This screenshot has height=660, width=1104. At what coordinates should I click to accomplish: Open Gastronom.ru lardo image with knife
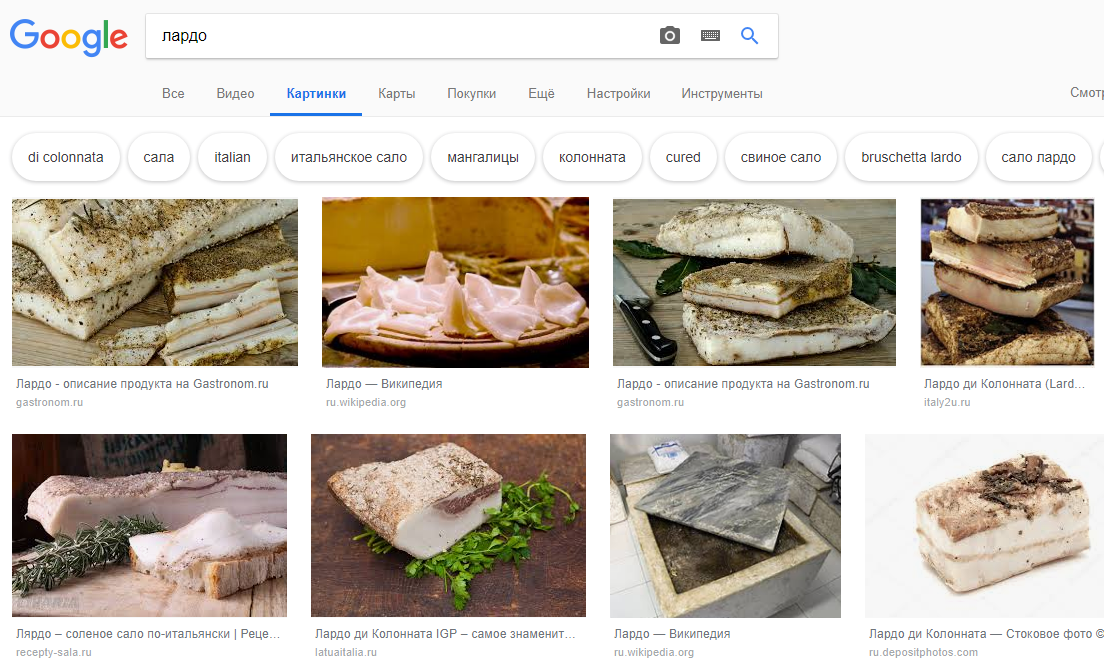coord(754,282)
